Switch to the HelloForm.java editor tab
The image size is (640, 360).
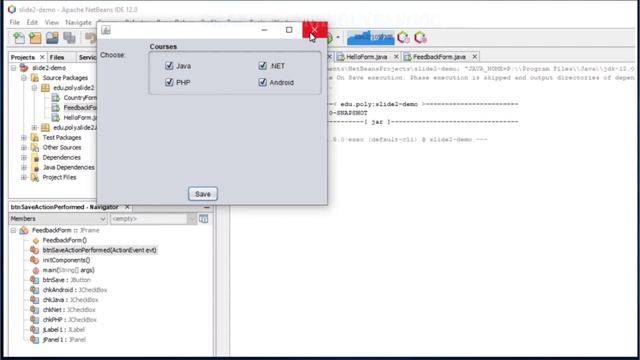tap(367, 57)
